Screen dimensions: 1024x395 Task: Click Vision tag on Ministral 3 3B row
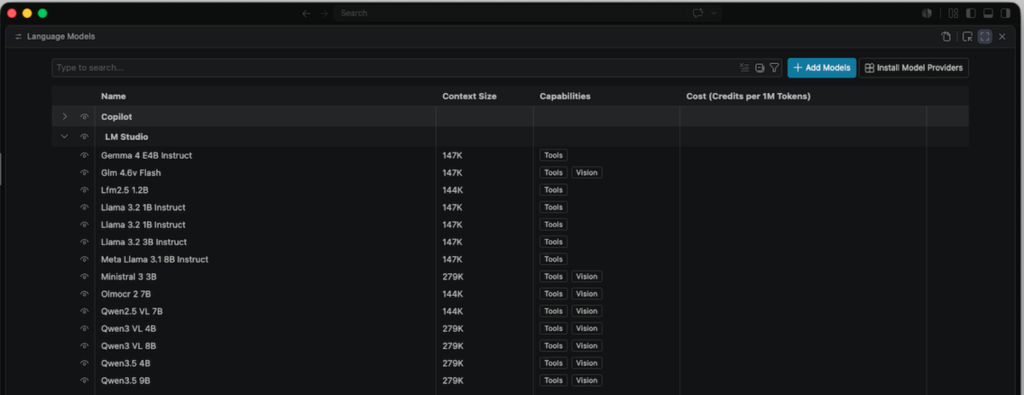pos(586,276)
